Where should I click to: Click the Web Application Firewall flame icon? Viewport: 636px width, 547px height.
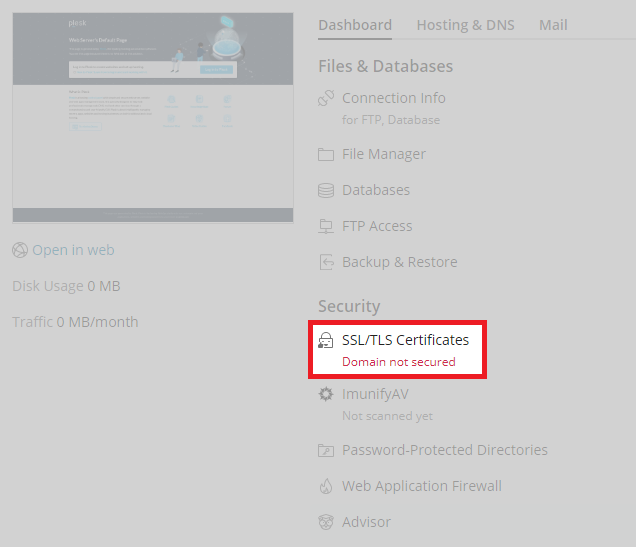pyautogui.click(x=326, y=486)
